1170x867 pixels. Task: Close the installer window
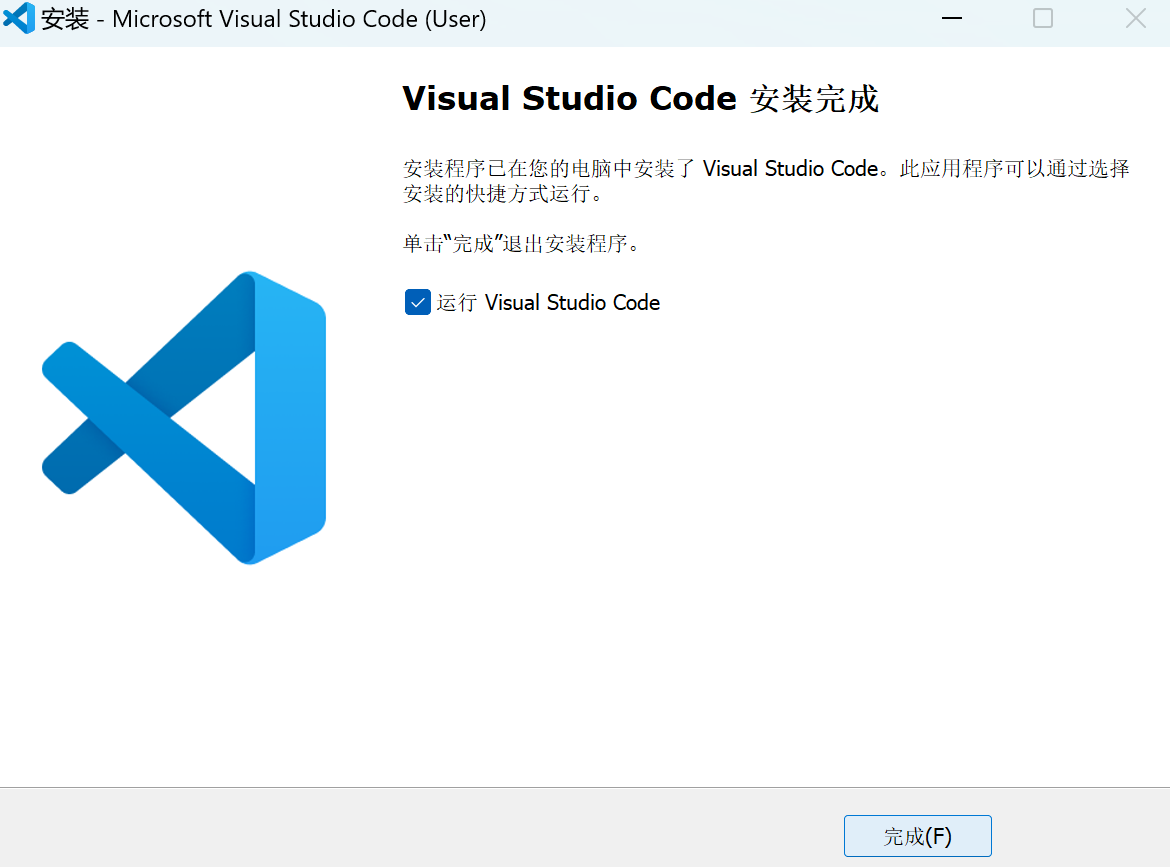tap(1135, 18)
